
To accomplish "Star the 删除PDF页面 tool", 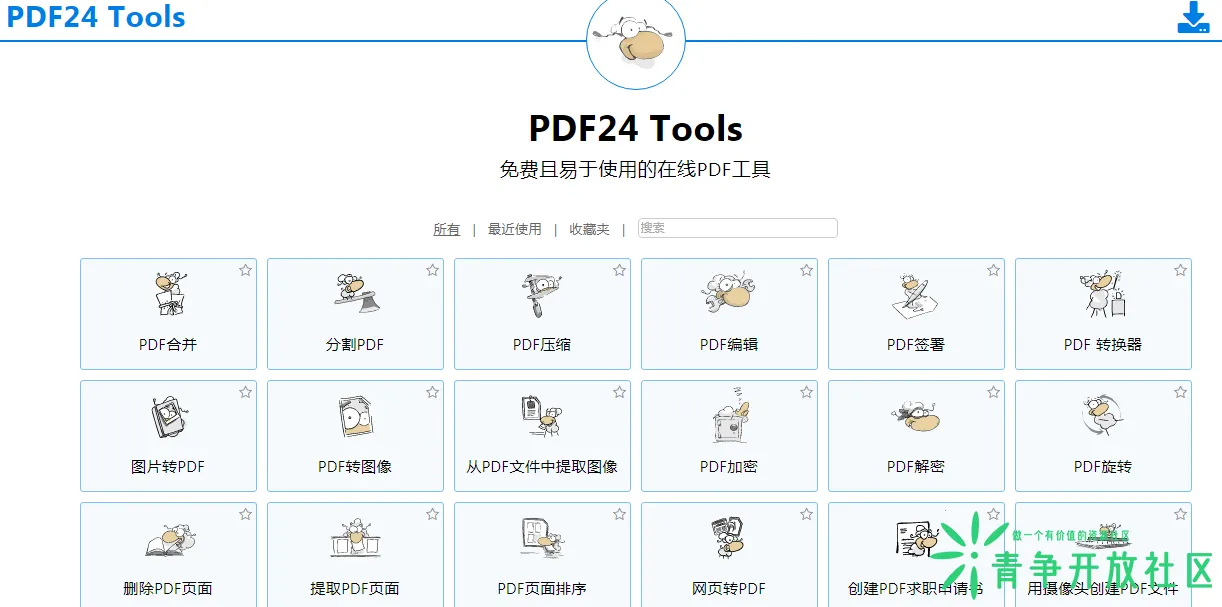I will coord(245,514).
